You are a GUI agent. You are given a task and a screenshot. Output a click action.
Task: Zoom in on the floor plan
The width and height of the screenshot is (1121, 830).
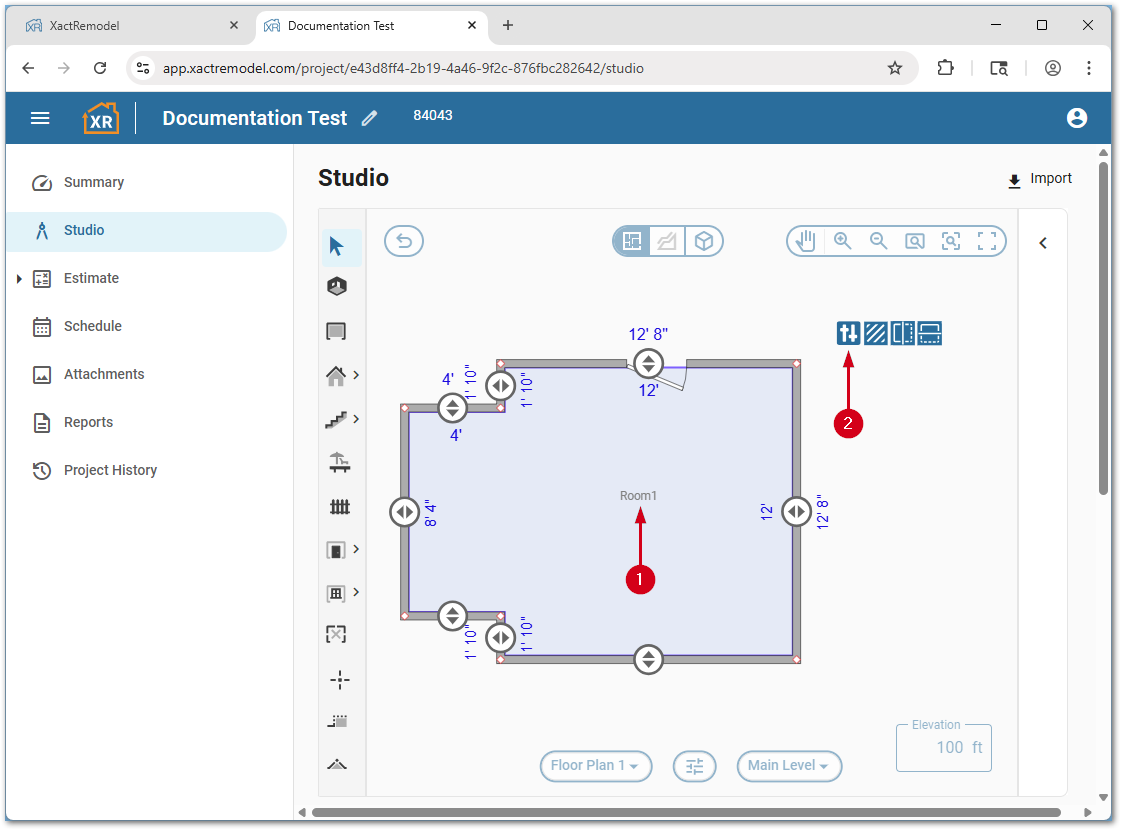click(843, 241)
